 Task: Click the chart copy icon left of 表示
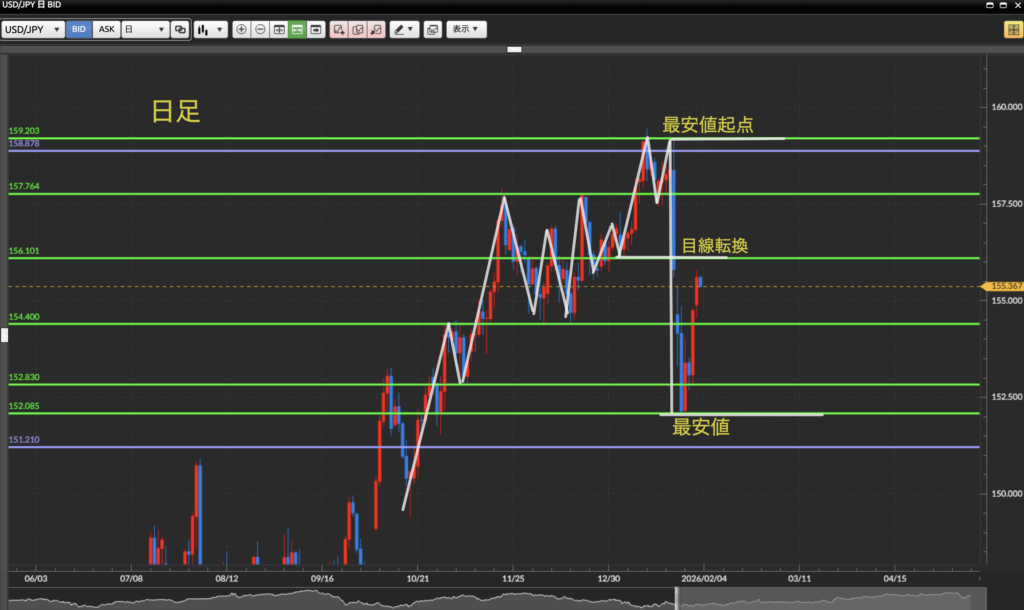(x=432, y=30)
